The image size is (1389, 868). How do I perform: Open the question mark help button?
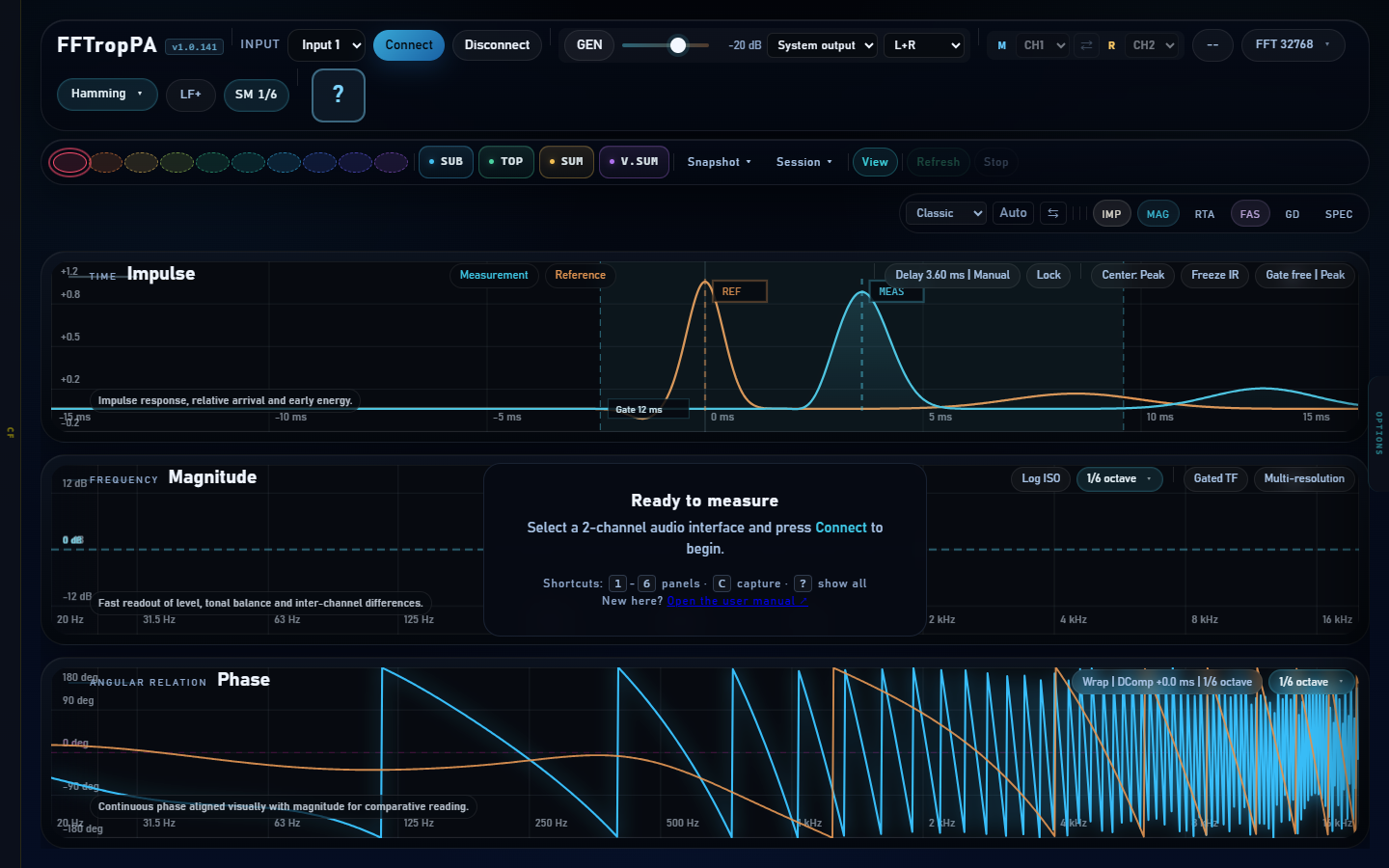[338, 95]
